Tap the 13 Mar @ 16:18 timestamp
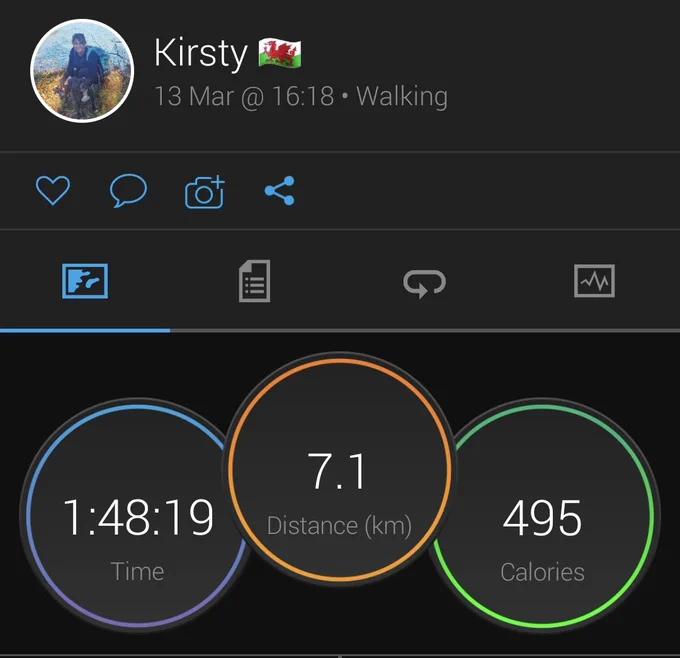 tap(244, 96)
